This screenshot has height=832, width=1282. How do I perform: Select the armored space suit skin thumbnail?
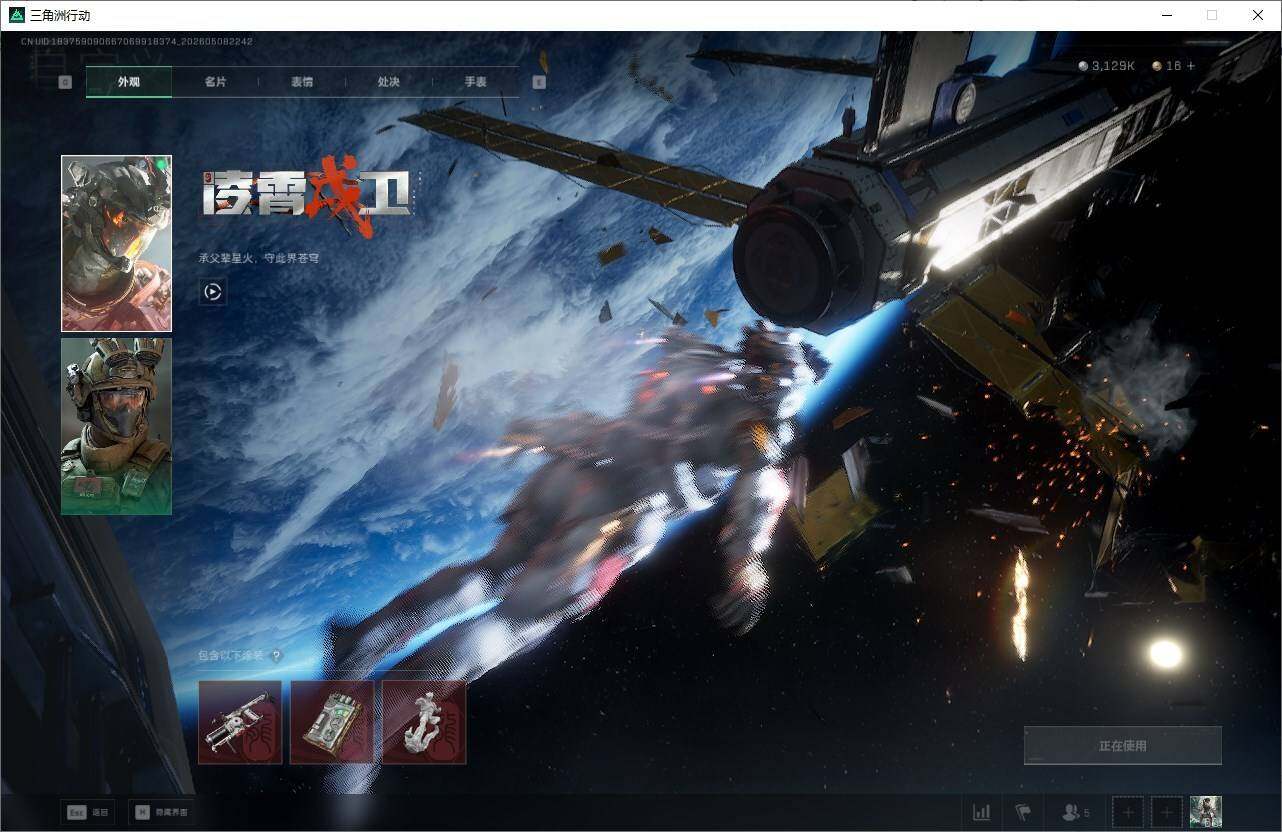[116, 243]
